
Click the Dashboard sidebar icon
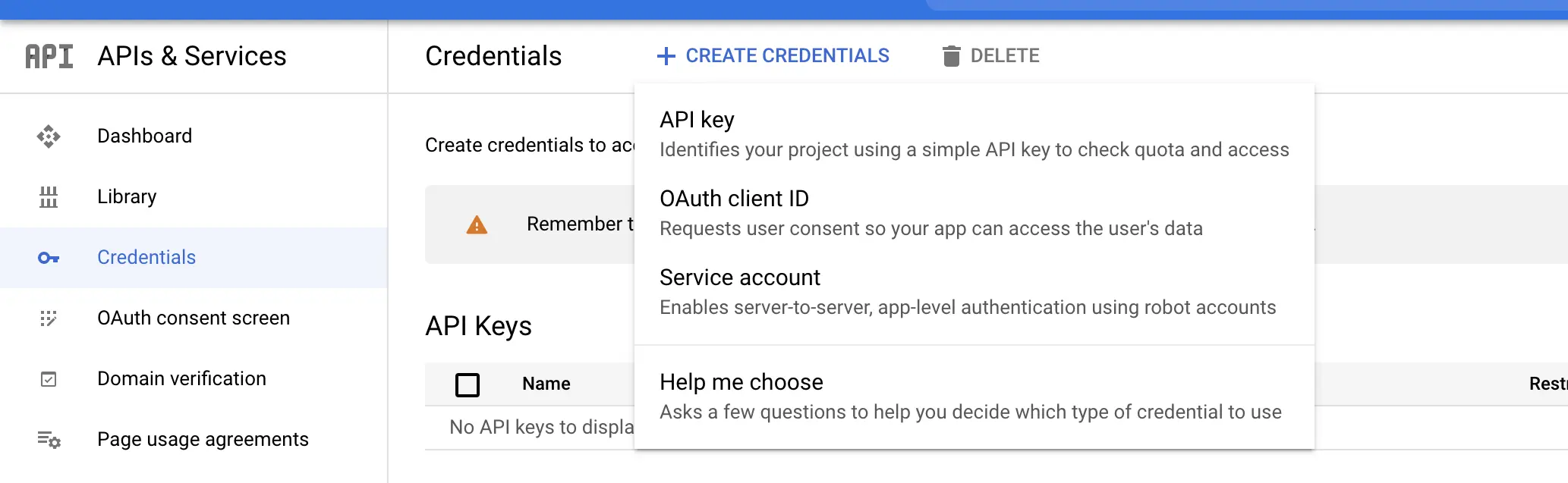[49, 136]
